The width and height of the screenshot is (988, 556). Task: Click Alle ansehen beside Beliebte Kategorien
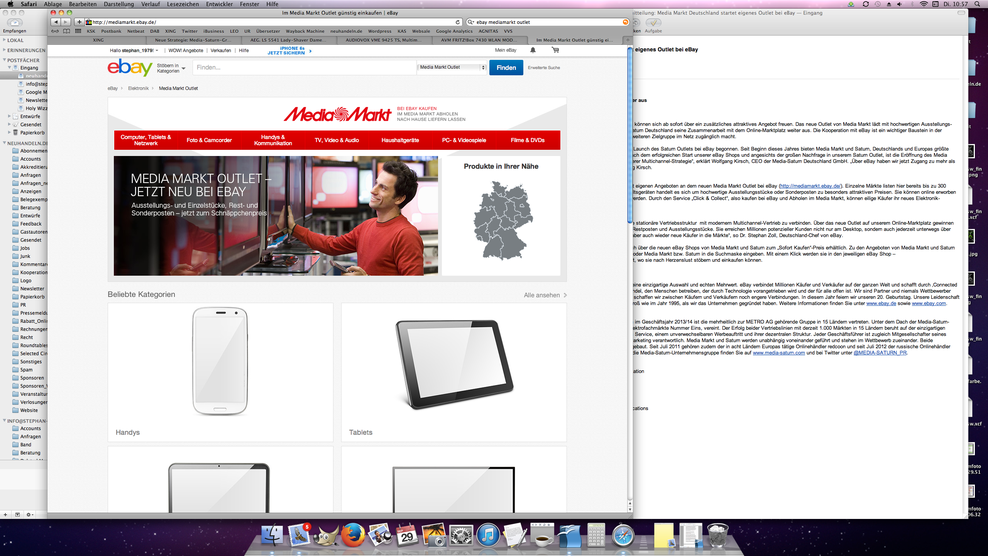[x=545, y=295]
